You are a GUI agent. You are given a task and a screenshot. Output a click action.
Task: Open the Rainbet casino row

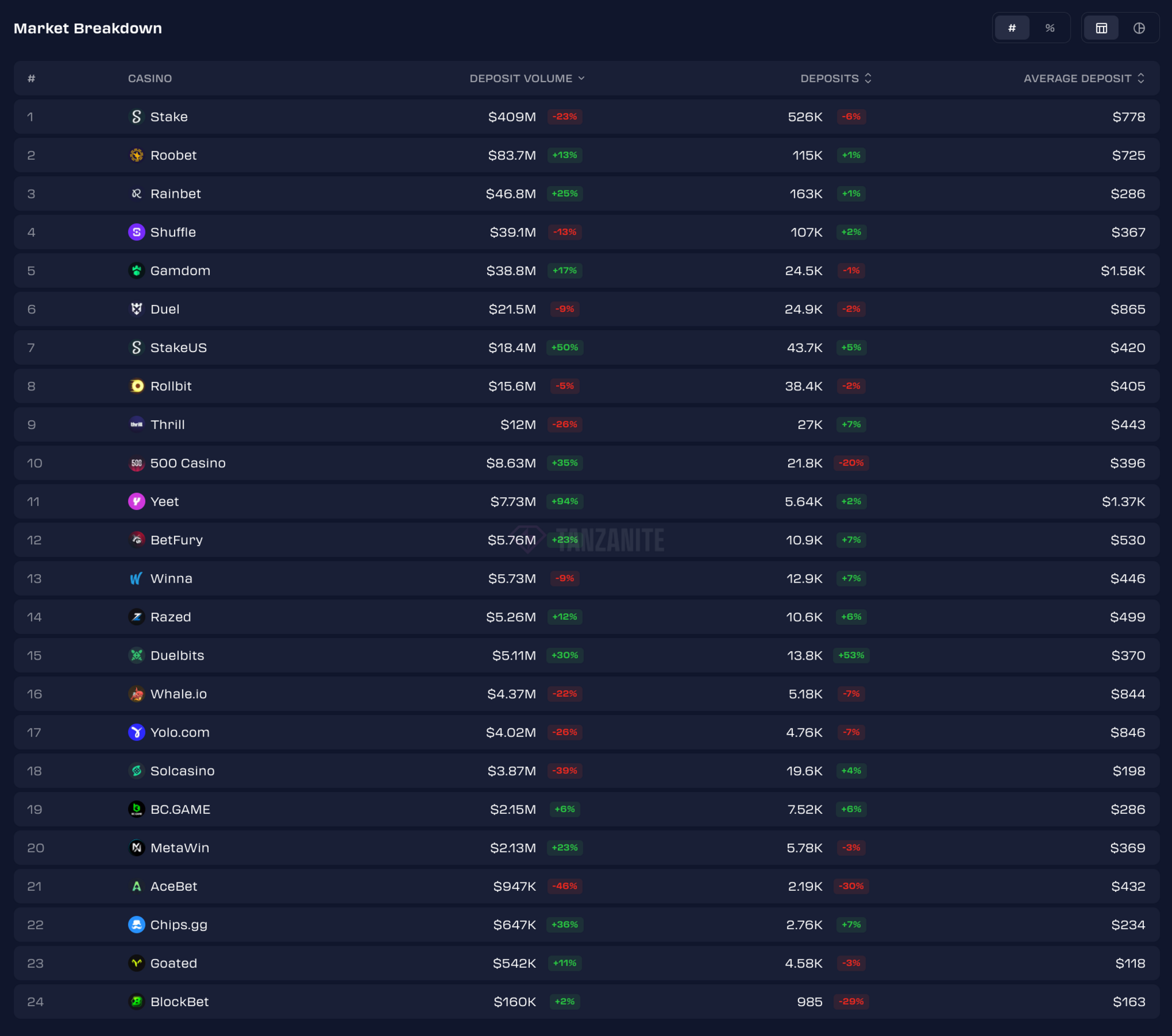pyautogui.click(x=175, y=193)
